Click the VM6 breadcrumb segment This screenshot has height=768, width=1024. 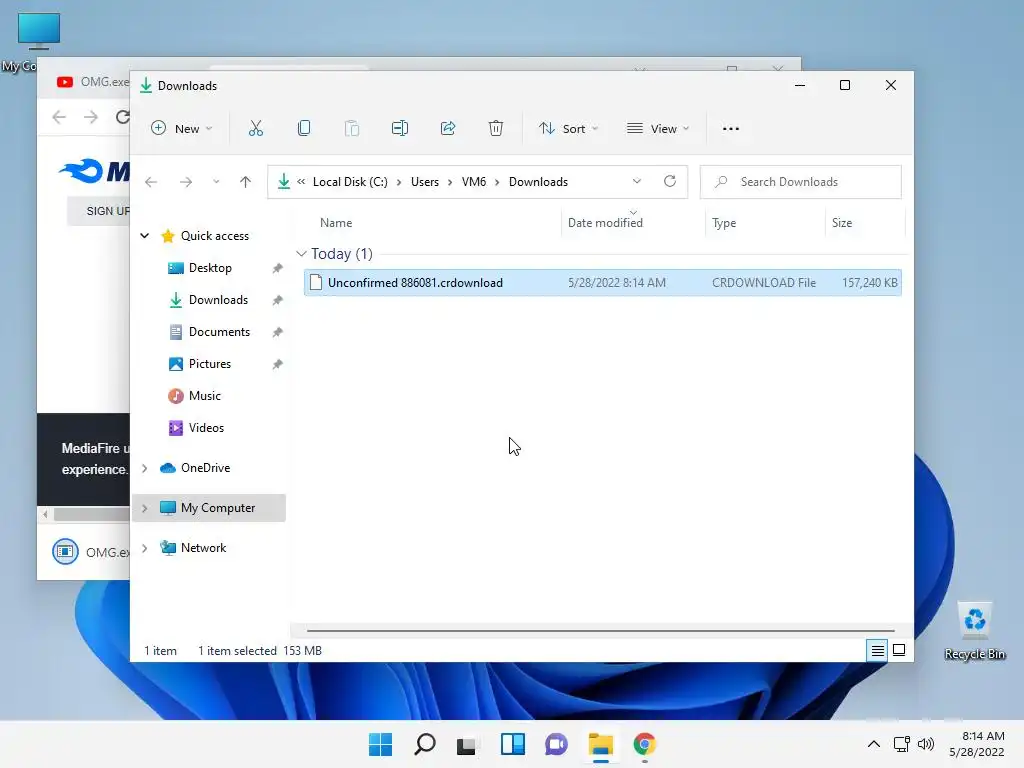pyautogui.click(x=473, y=182)
